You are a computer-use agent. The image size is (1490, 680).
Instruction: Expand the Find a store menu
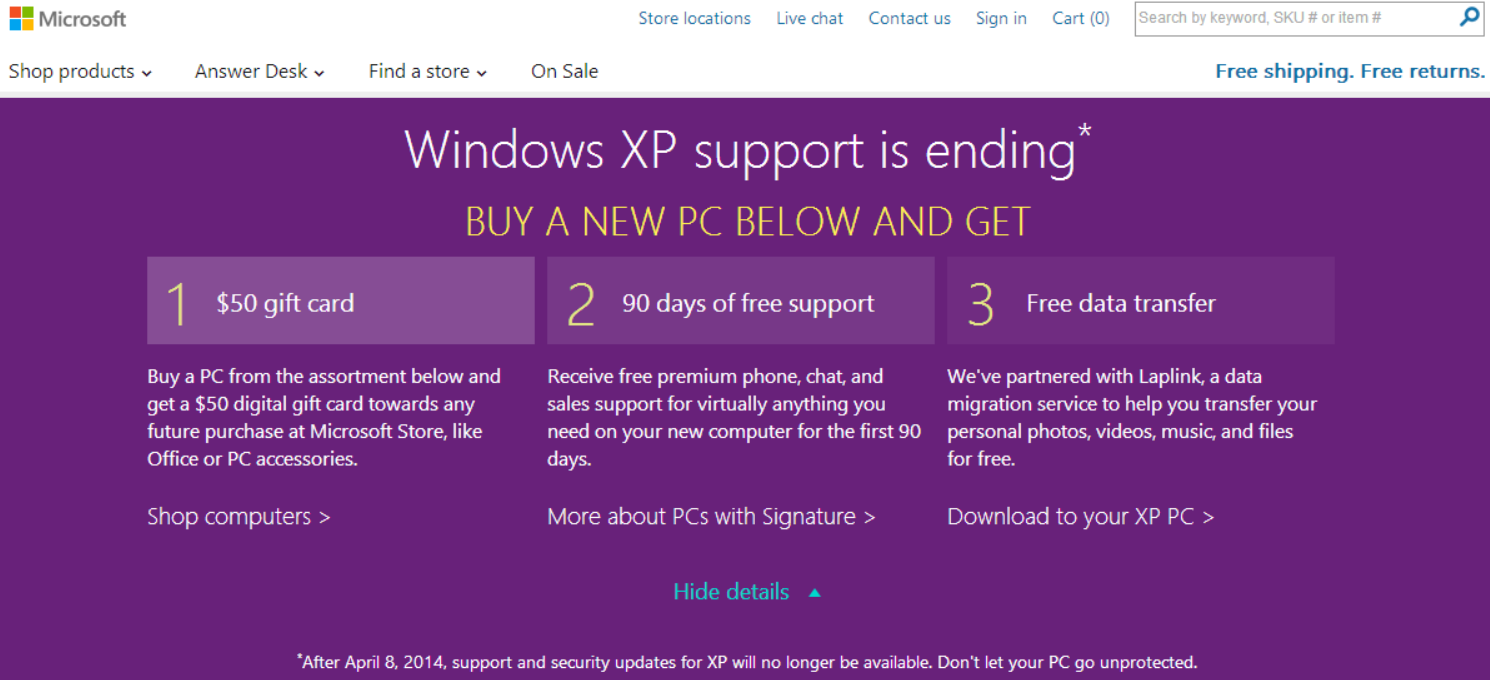(428, 71)
